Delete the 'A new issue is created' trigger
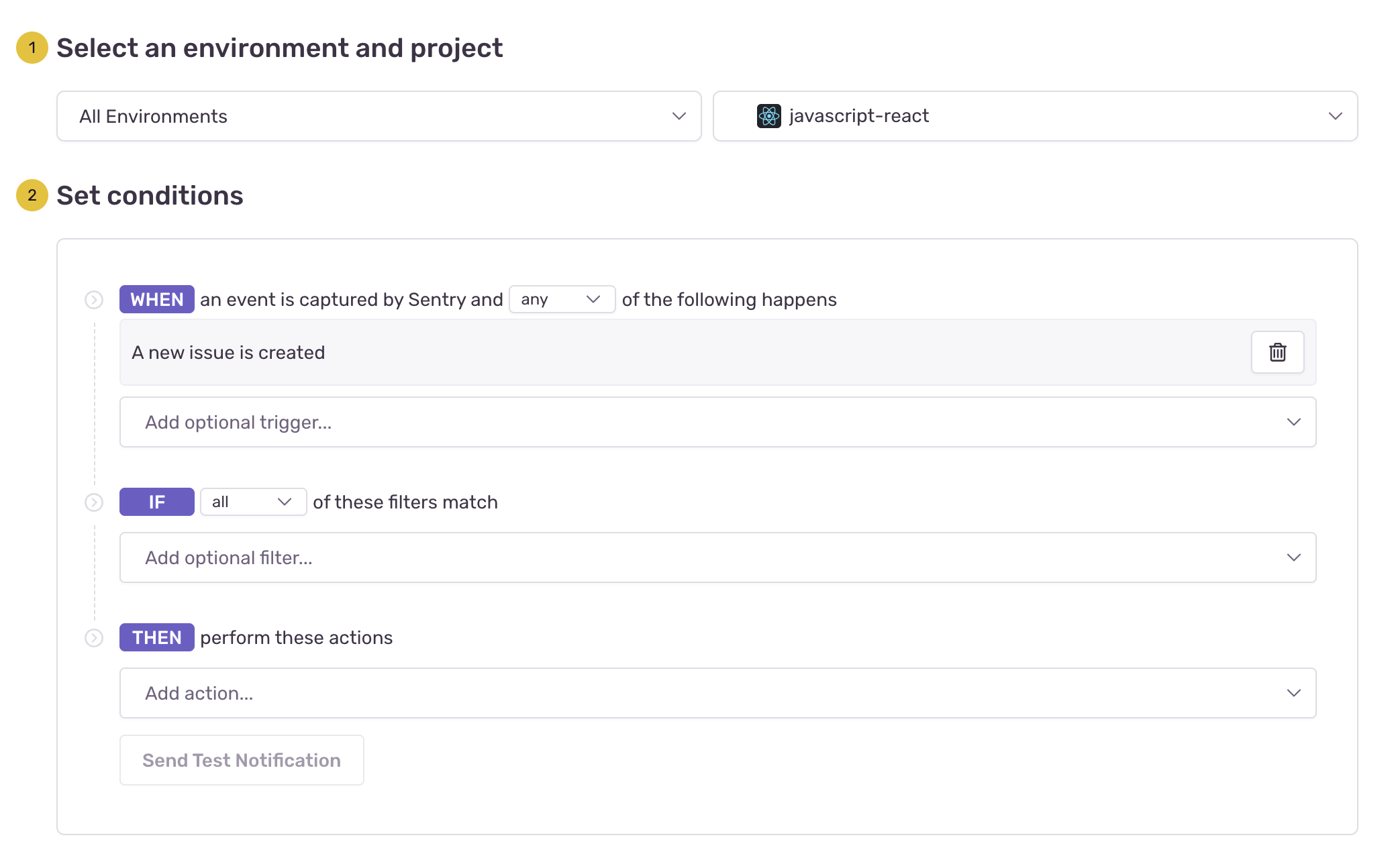 (x=1277, y=352)
